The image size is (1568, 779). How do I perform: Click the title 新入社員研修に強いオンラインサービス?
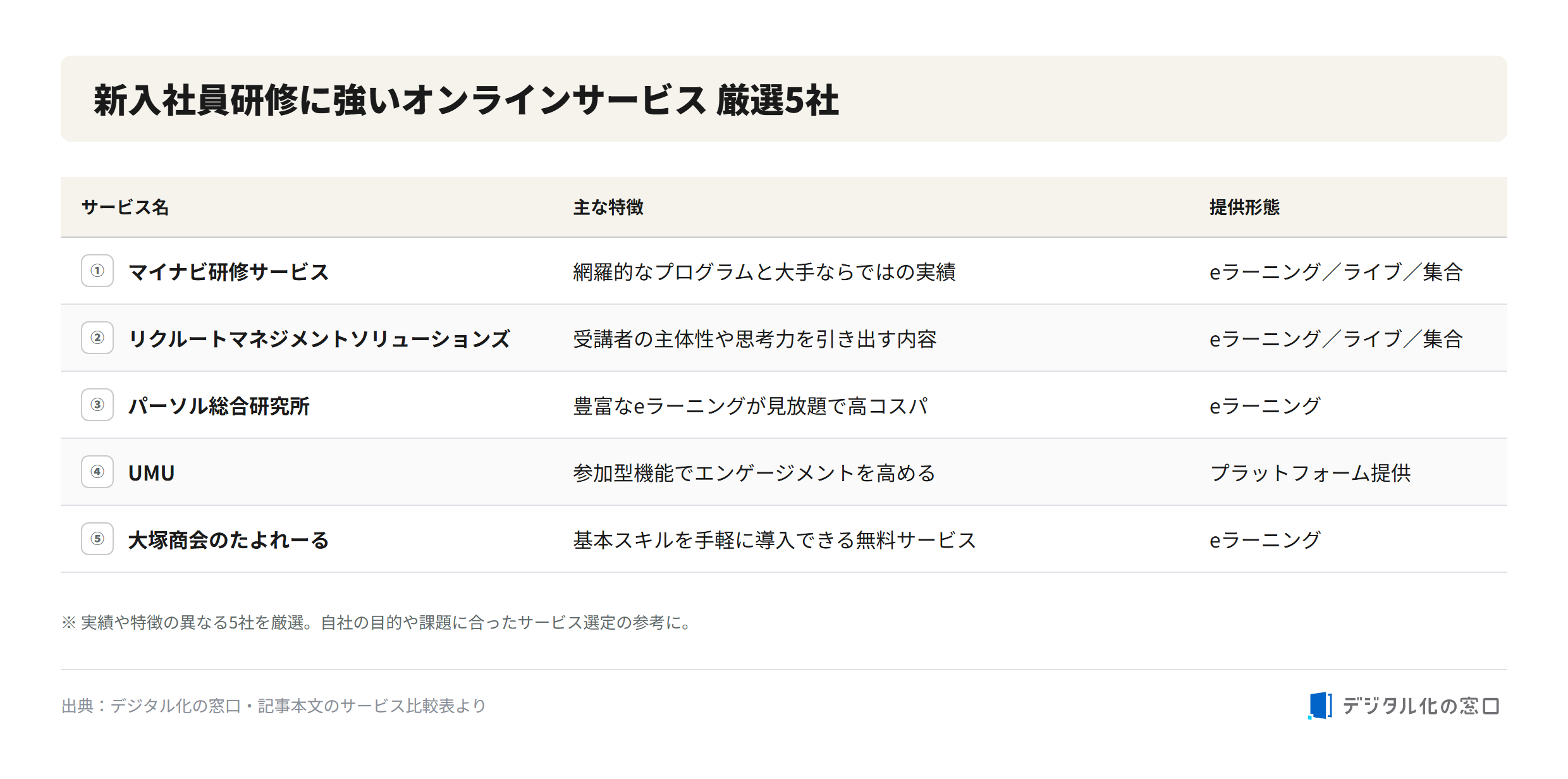400,100
